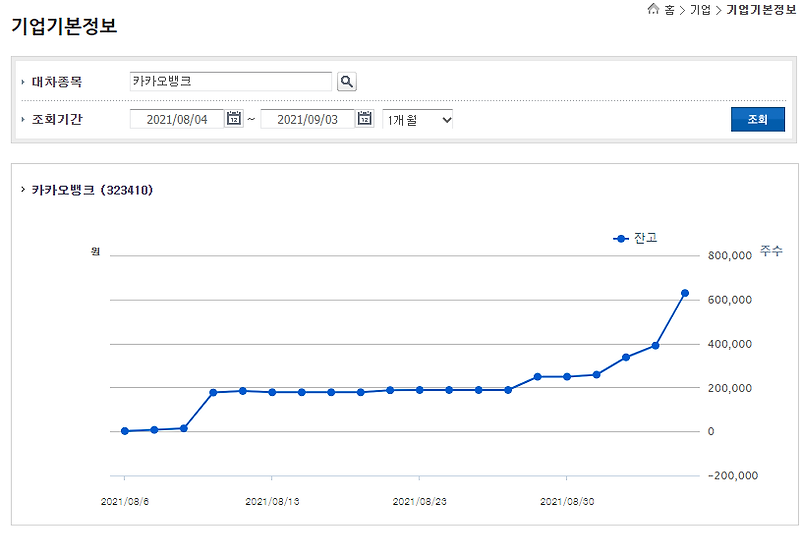This screenshot has width=800, height=557.
Task: Open the 기업 breadcrumb link
Action: point(700,10)
